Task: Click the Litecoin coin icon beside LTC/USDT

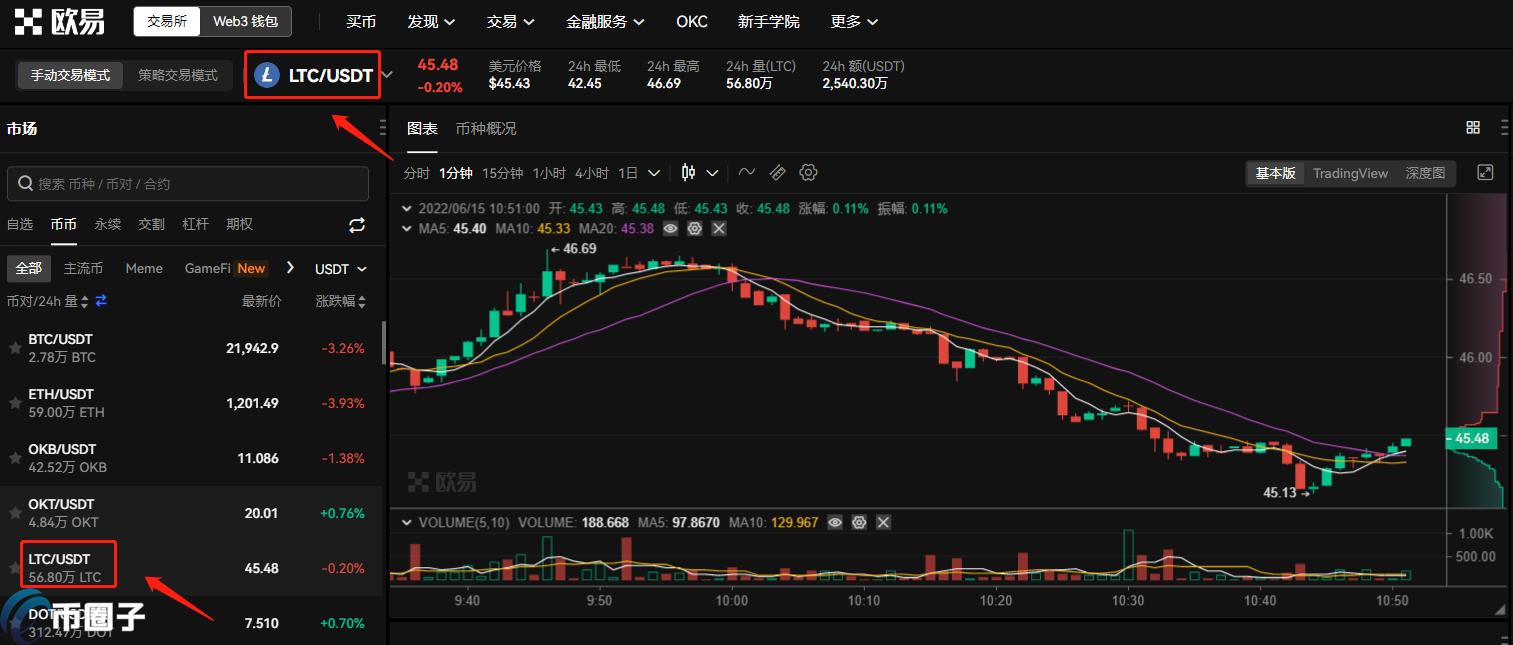Action: point(267,75)
